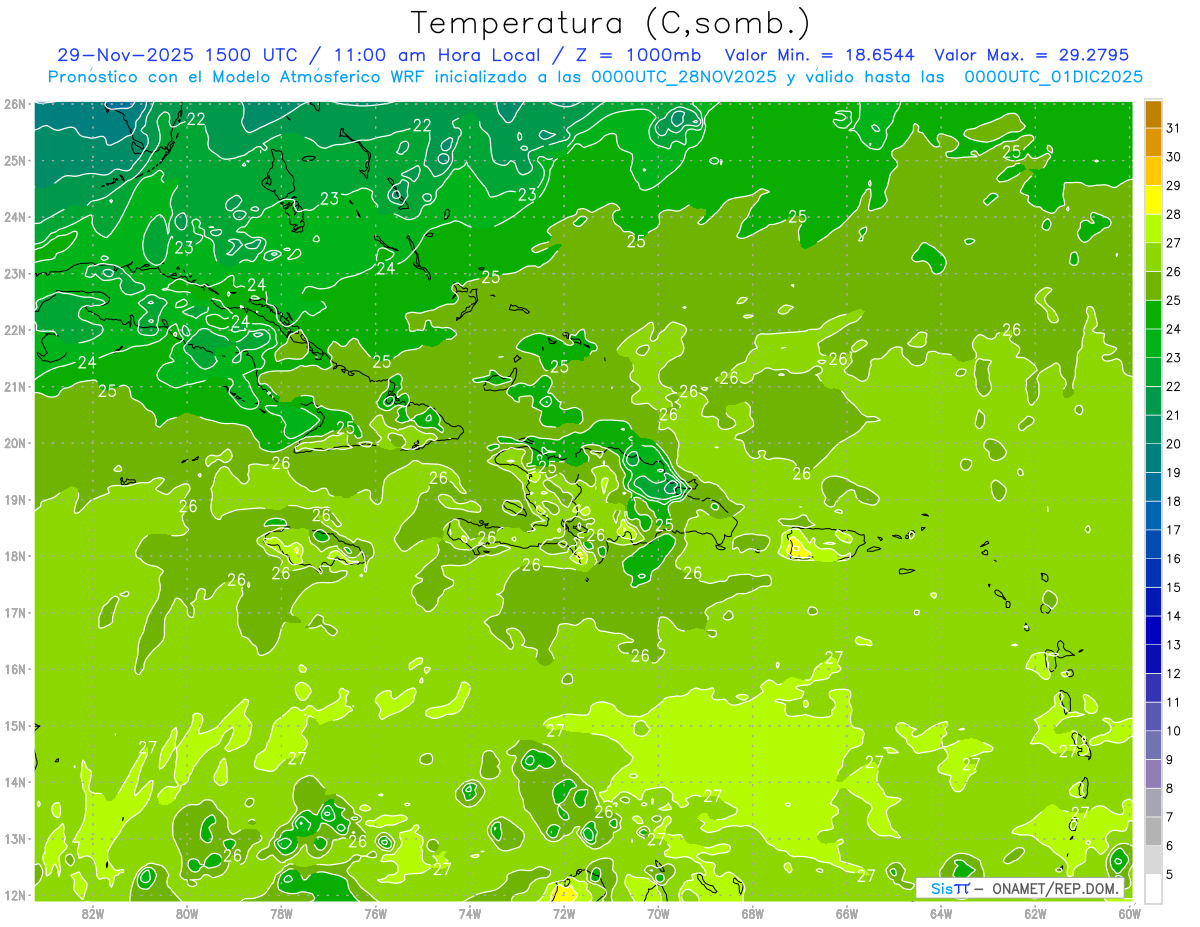
Task: Click the teal swatch between 19 and 20
Action: [x=1153, y=458]
